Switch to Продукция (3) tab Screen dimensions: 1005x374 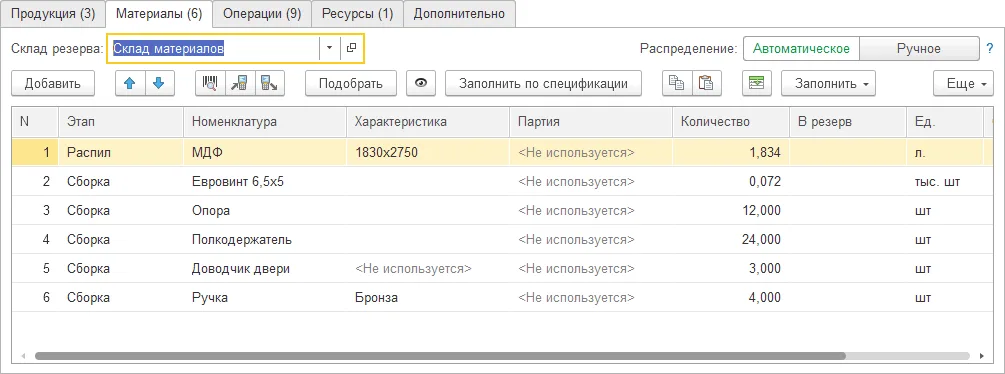(53, 14)
